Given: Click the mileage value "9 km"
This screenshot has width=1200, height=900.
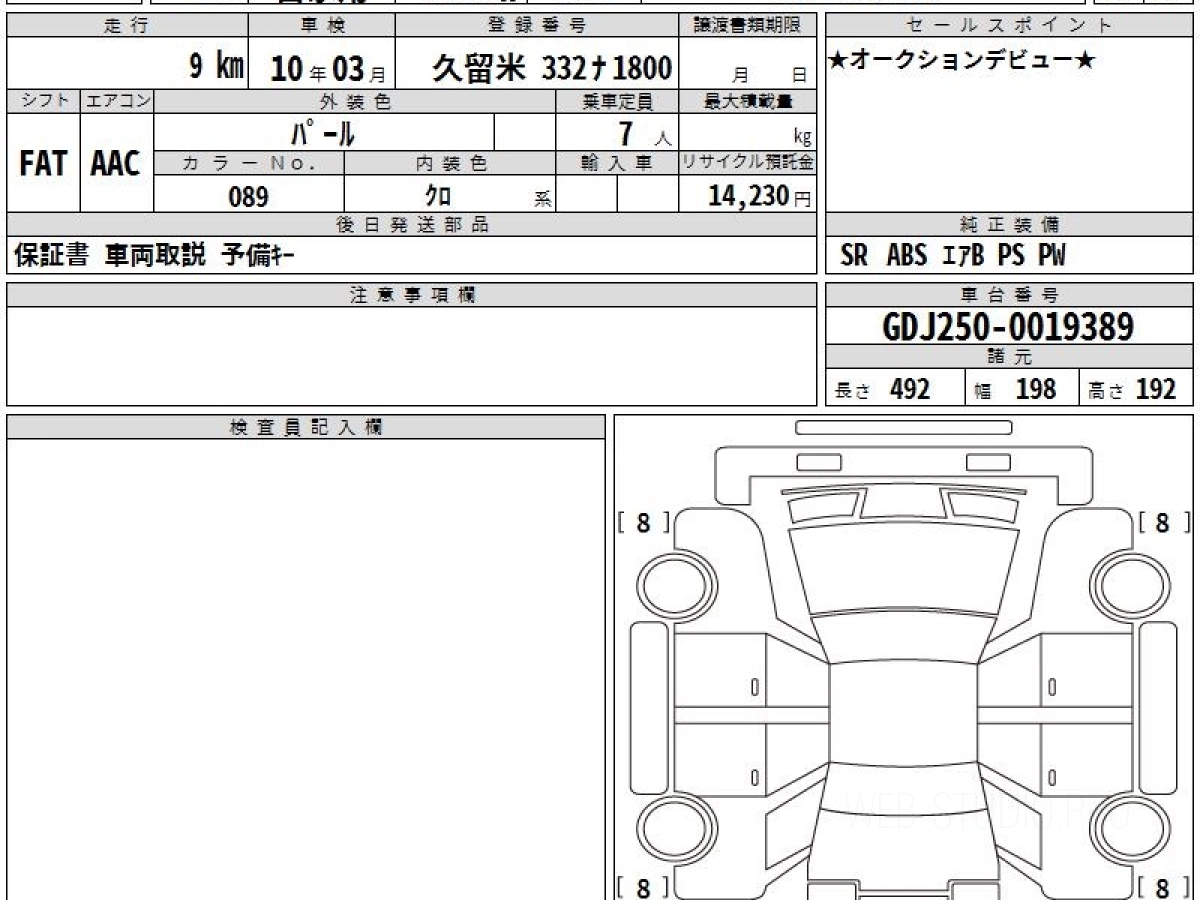Looking at the screenshot, I should tap(217, 67).
